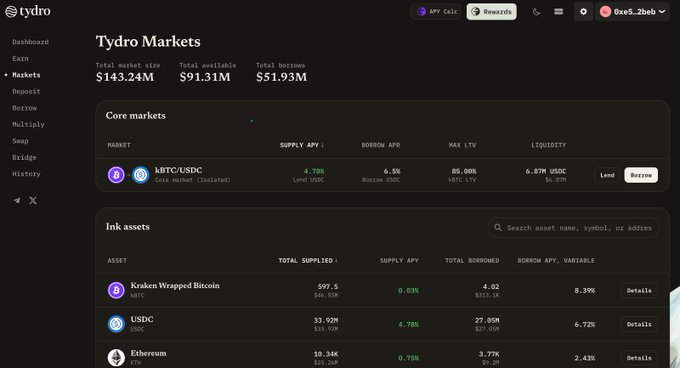The image size is (680, 368).
Task: Open the hamburger menu icon
Action: (559, 12)
